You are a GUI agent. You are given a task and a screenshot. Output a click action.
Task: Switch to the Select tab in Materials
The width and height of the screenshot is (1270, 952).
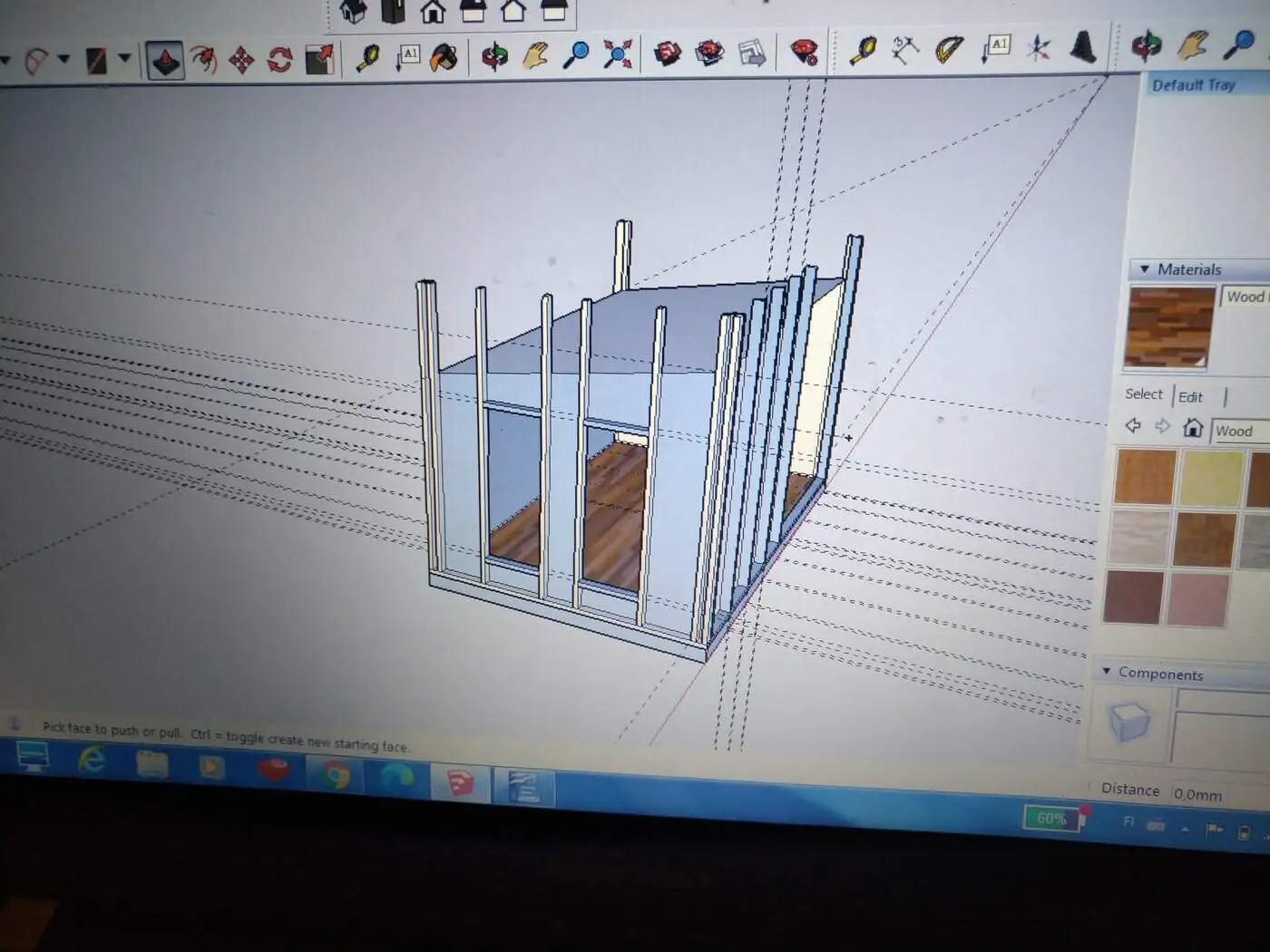(1143, 393)
